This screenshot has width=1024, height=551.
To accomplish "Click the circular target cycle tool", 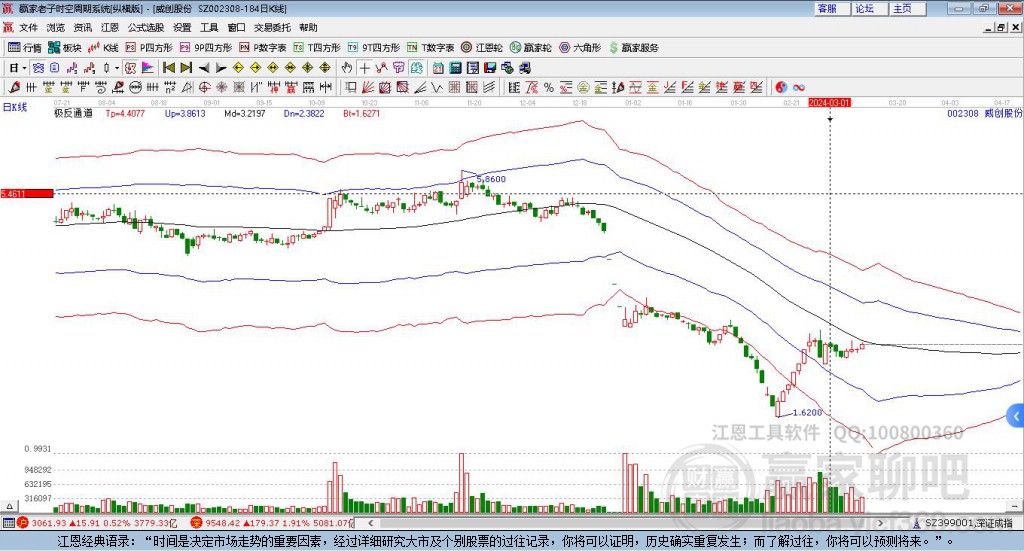I will (x=204, y=87).
